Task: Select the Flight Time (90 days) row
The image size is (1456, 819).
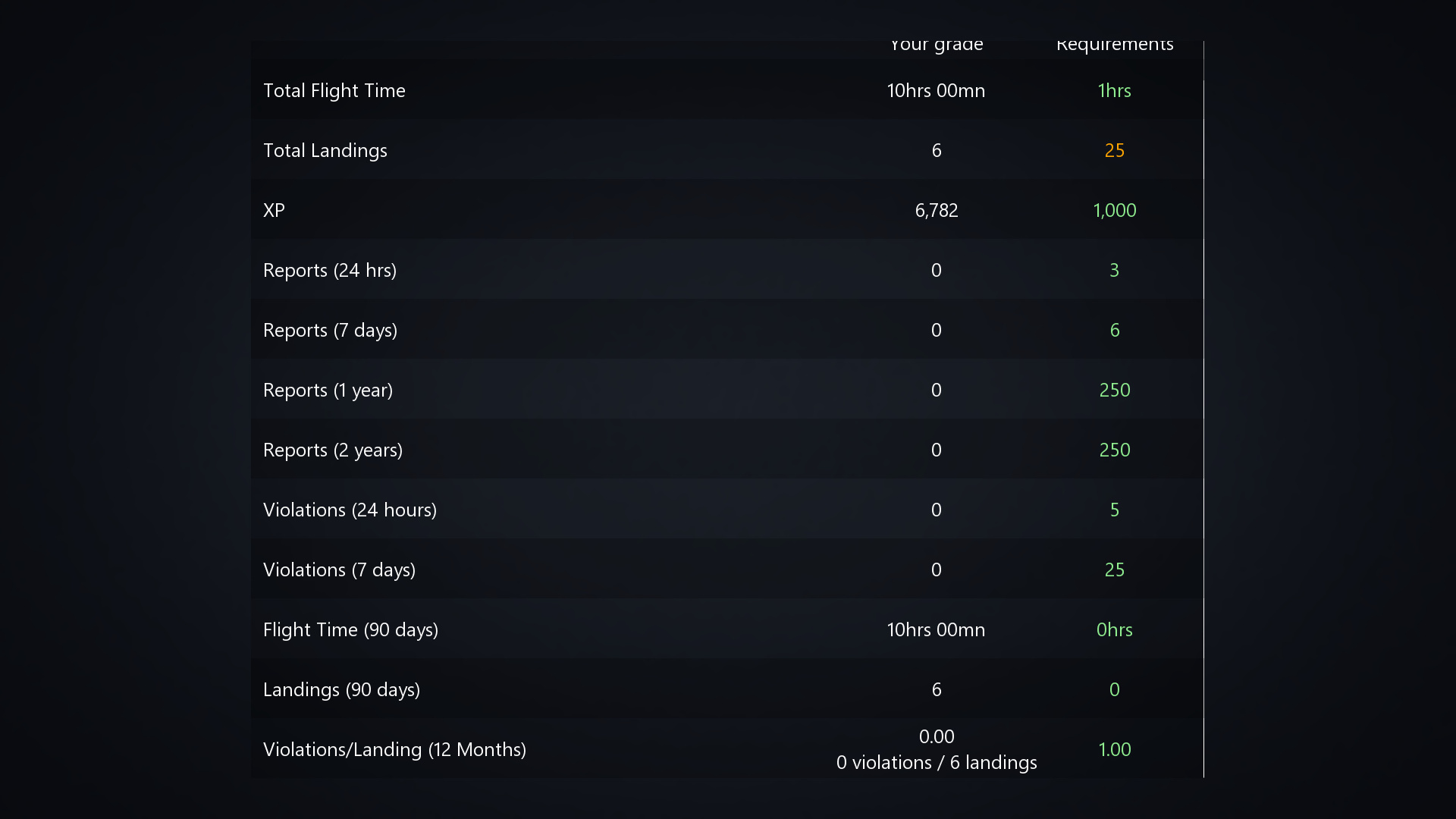Action: pyautogui.click(x=727, y=629)
